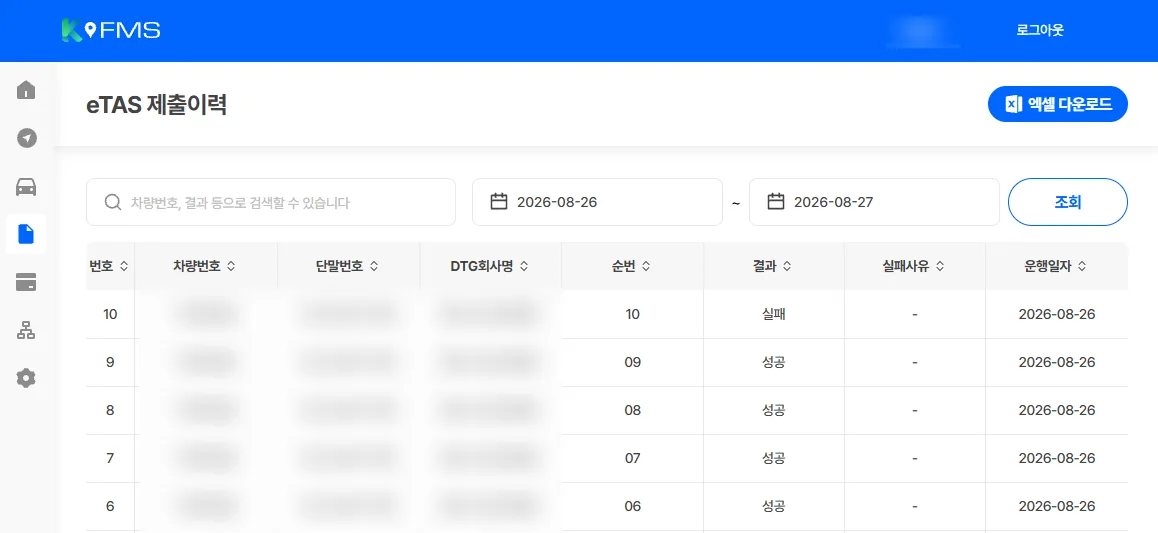Focus the vehicle number search field

point(271,202)
